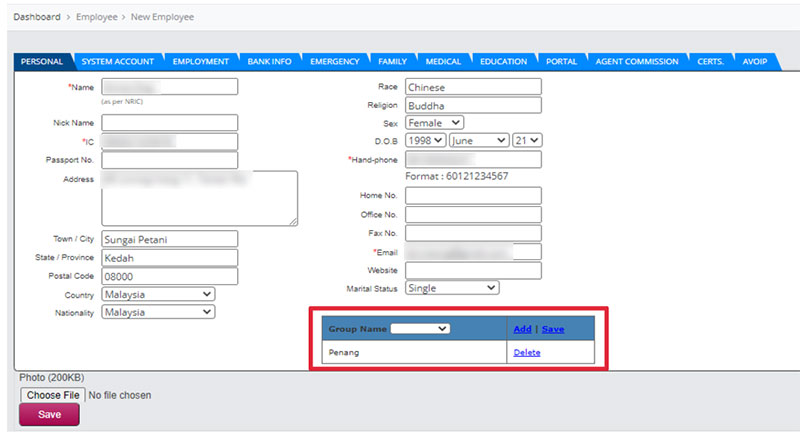
Task: Select the Emergency tab
Action: [334, 62]
